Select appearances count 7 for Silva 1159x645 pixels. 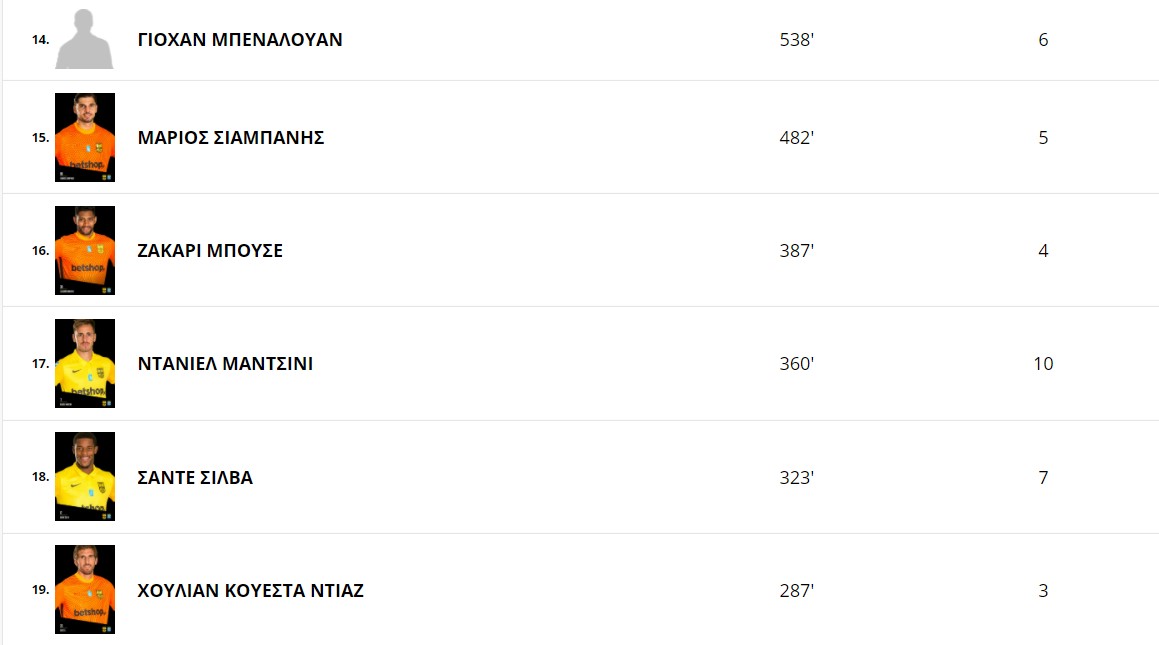coord(1043,478)
